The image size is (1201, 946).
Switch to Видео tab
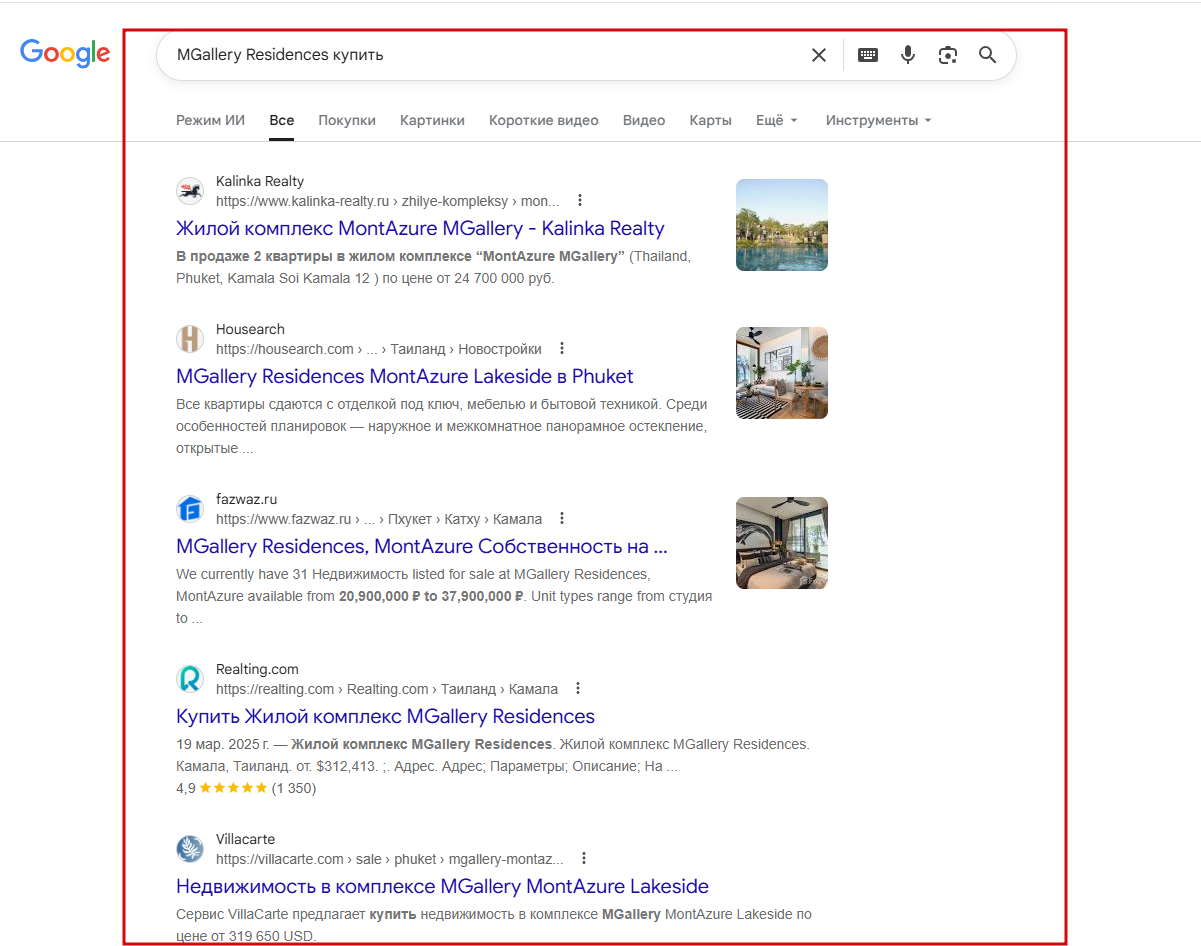click(x=644, y=120)
